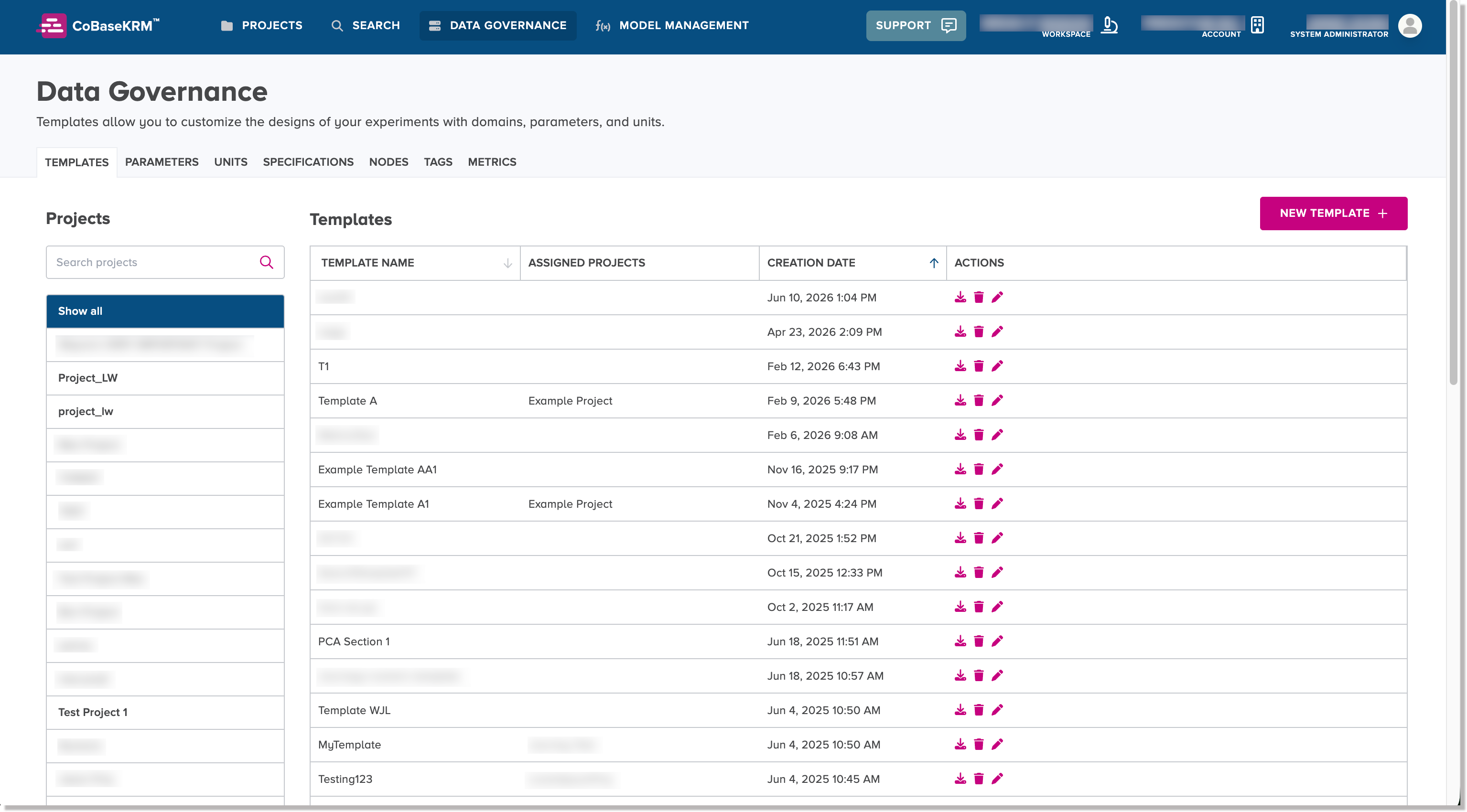
Task: Open the Projects navigation menu
Action: click(261, 26)
